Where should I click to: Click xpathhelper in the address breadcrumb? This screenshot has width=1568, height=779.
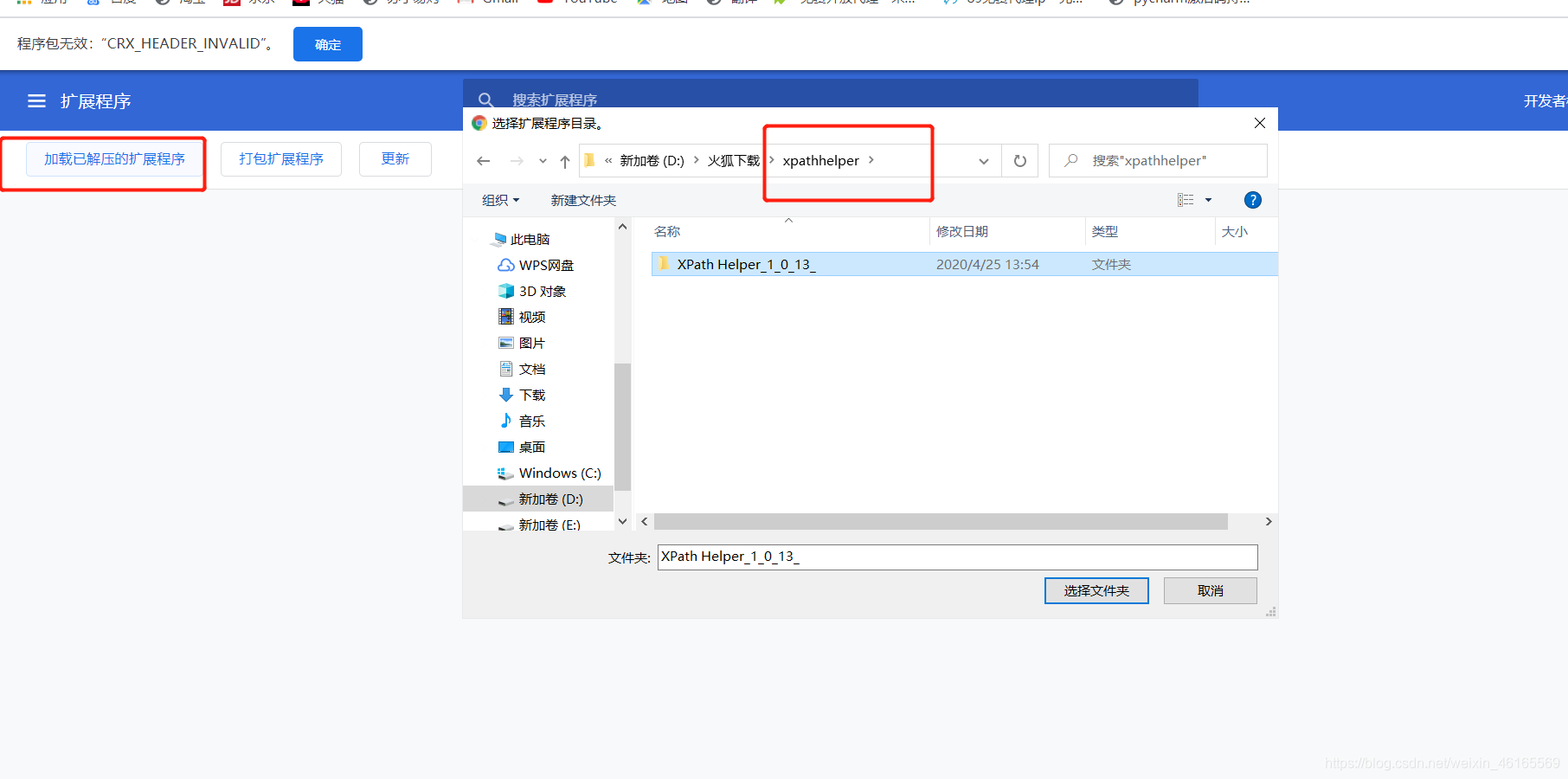[820, 161]
